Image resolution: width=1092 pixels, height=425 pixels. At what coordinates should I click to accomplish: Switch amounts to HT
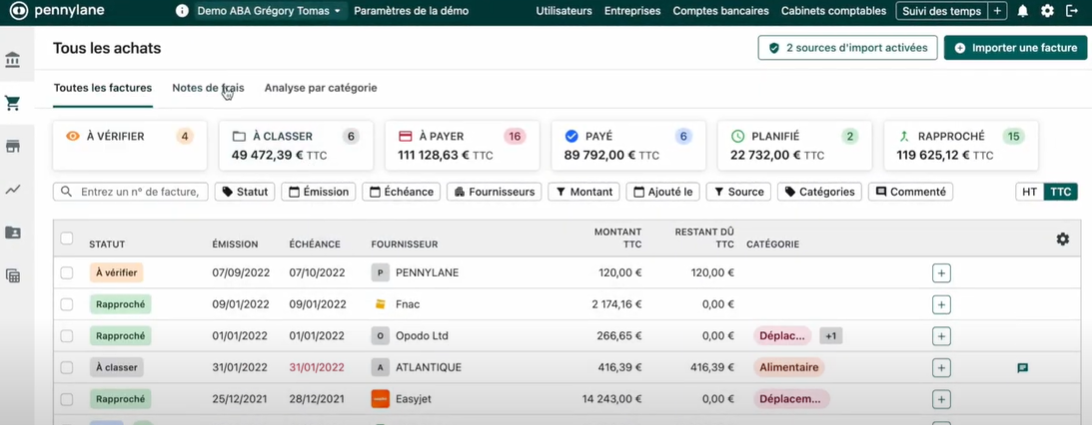[x=1029, y=192]
